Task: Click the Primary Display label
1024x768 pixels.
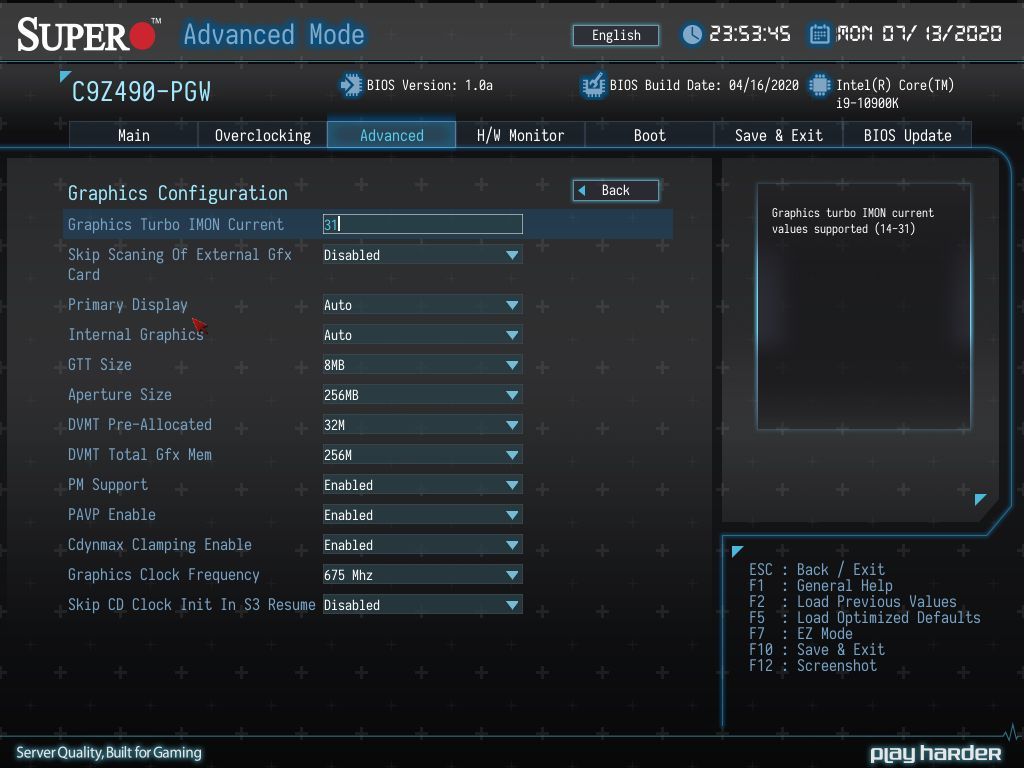Action: (x=127, y=305)
